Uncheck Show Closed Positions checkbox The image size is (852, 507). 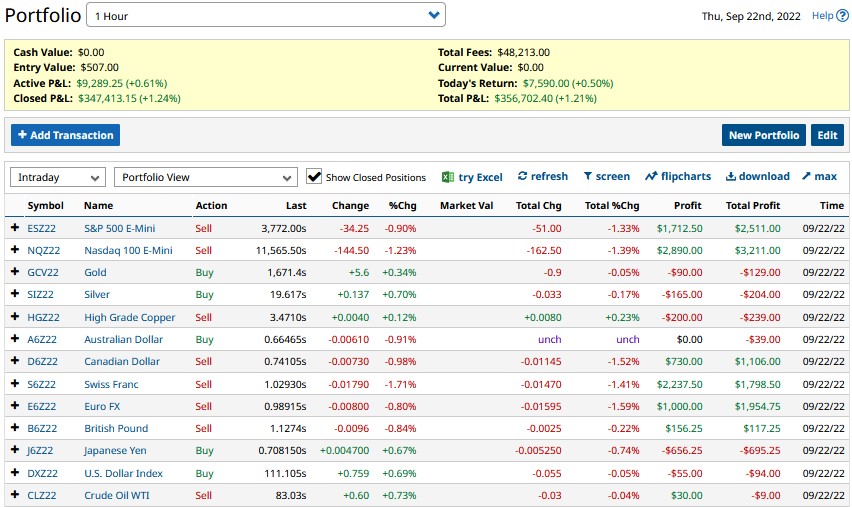click(314, 176)
